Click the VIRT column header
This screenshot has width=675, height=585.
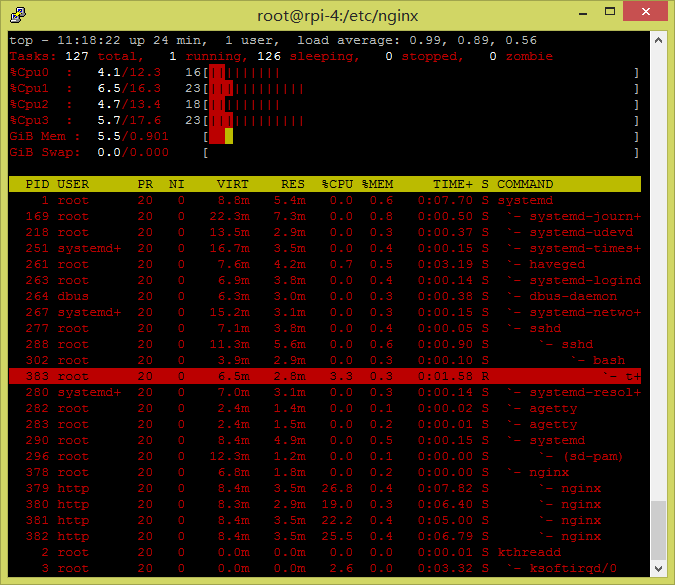[x=232, y=184]
